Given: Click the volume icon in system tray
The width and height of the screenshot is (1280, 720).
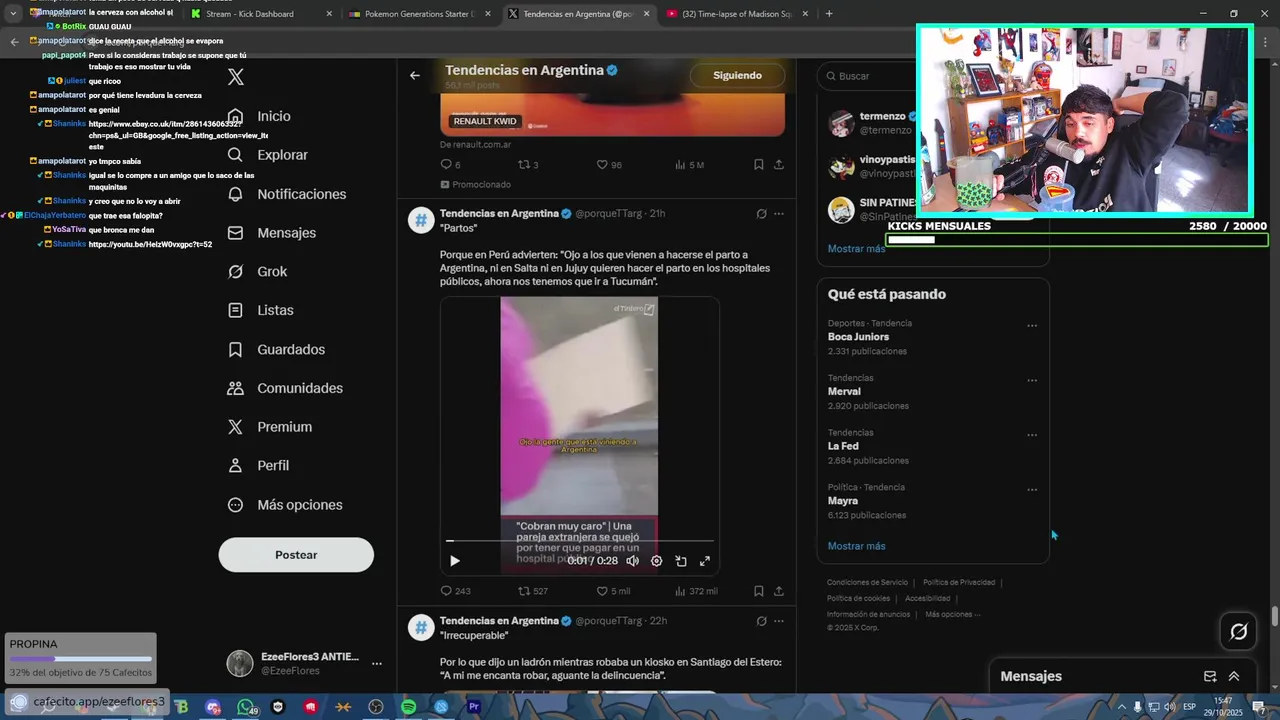Looking at the screenshot, I should pyautogui.click(x=1169, y=707).
